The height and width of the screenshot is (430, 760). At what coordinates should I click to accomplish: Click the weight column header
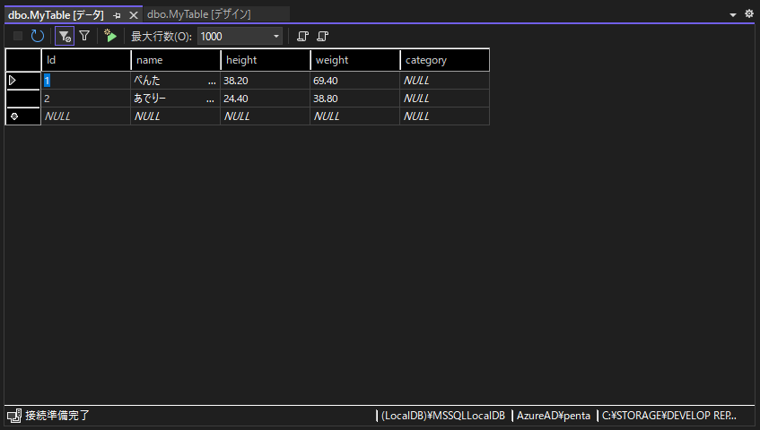tap(355, 60)
